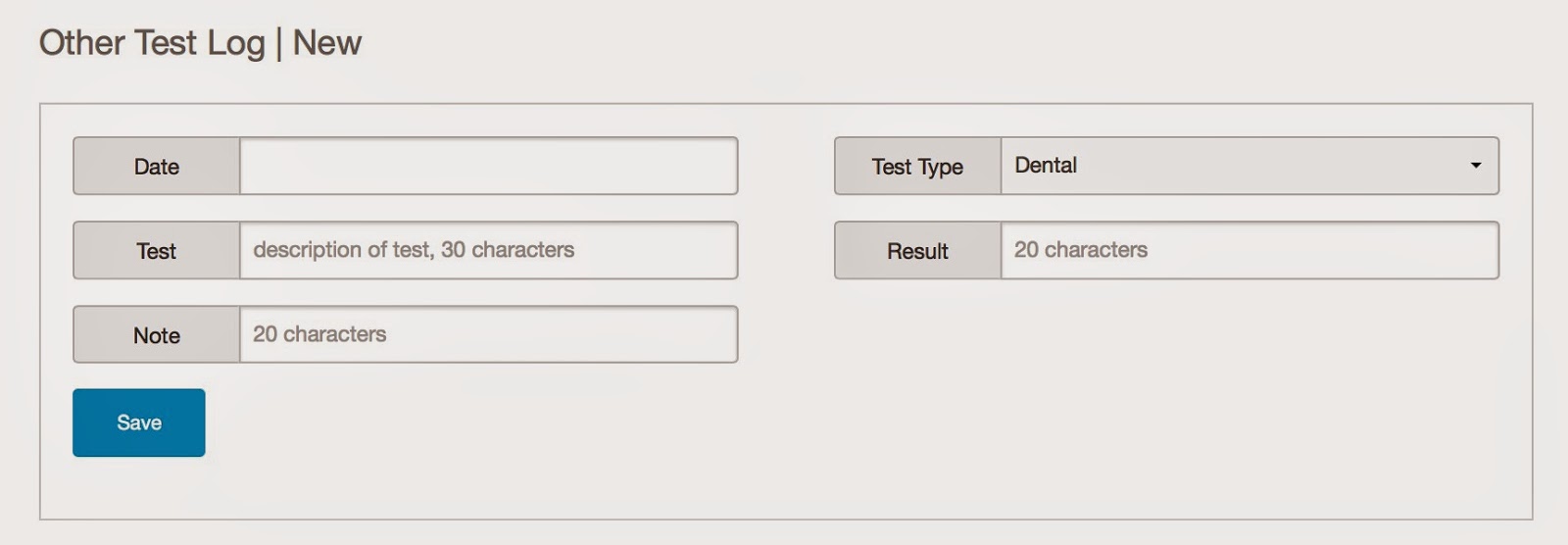Image resolution: width=1568 pixels, height=545 pixels.
Task: Click the caret arrow of Test Type
Action: coord(1476,166)
